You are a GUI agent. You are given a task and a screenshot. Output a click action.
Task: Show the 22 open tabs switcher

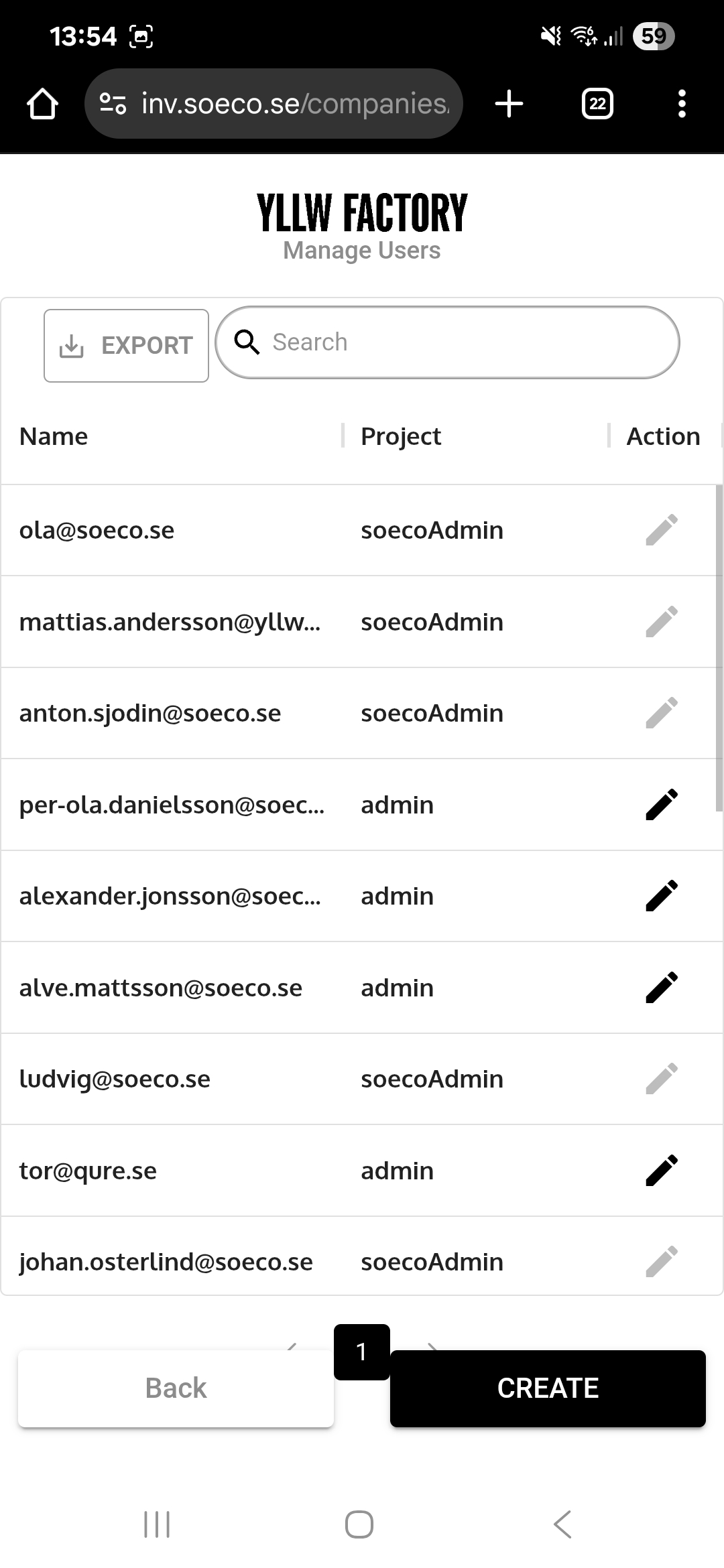597,104
